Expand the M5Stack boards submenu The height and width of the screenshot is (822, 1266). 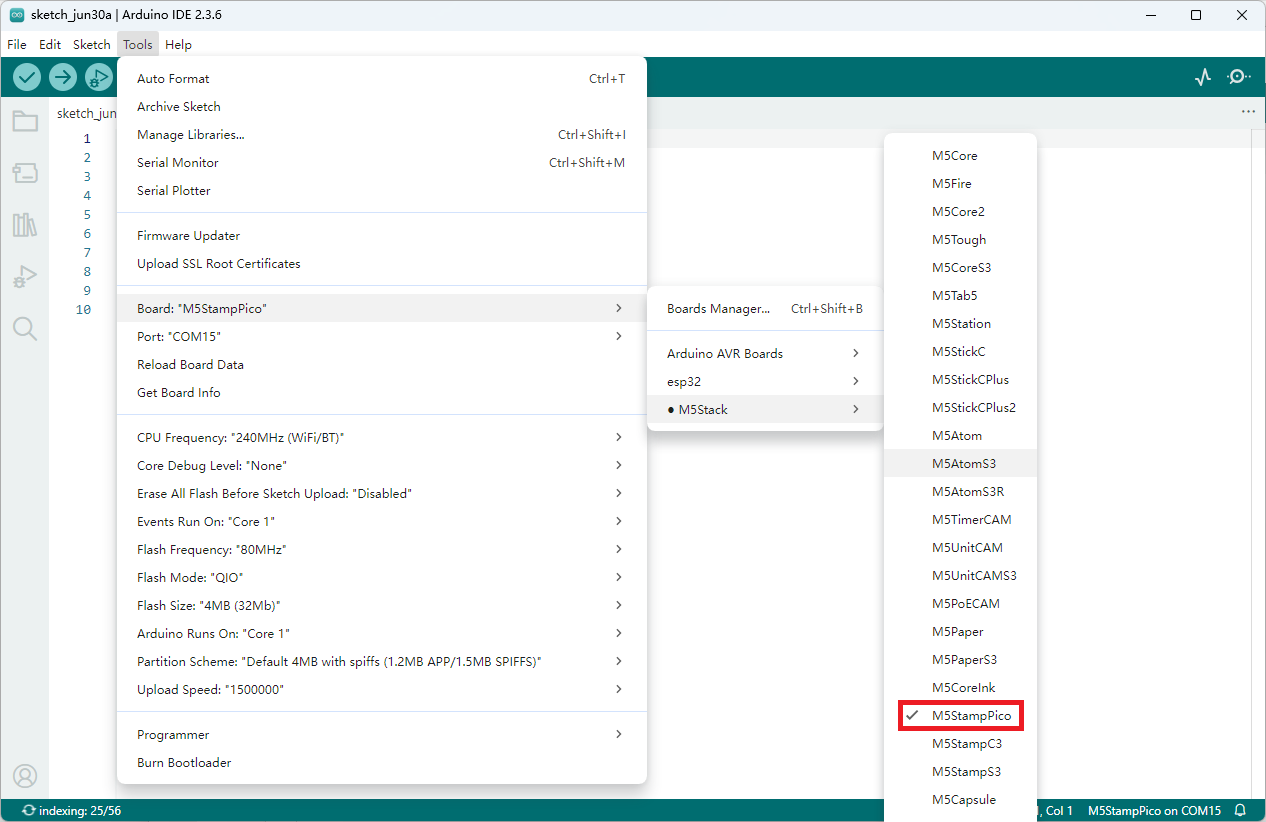[765, 409]
